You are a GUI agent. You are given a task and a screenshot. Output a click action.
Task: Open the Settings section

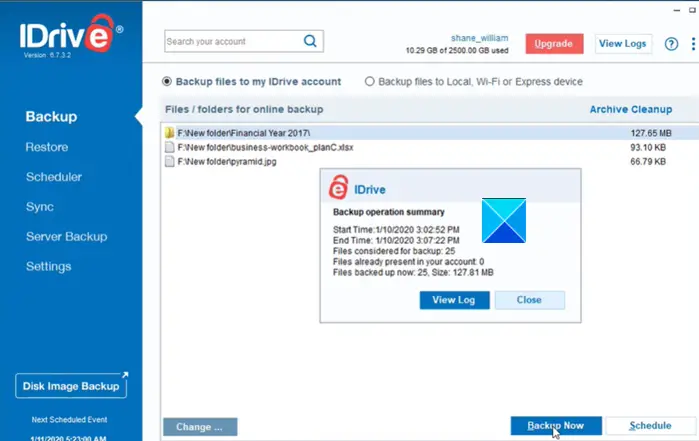pyautogui.click(x=49, y=267)
